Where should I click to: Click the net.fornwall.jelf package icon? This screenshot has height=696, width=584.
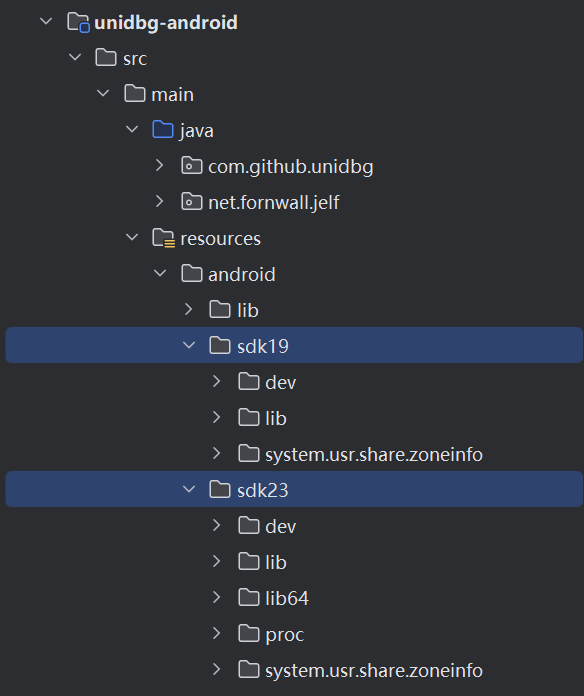point(192,202)
